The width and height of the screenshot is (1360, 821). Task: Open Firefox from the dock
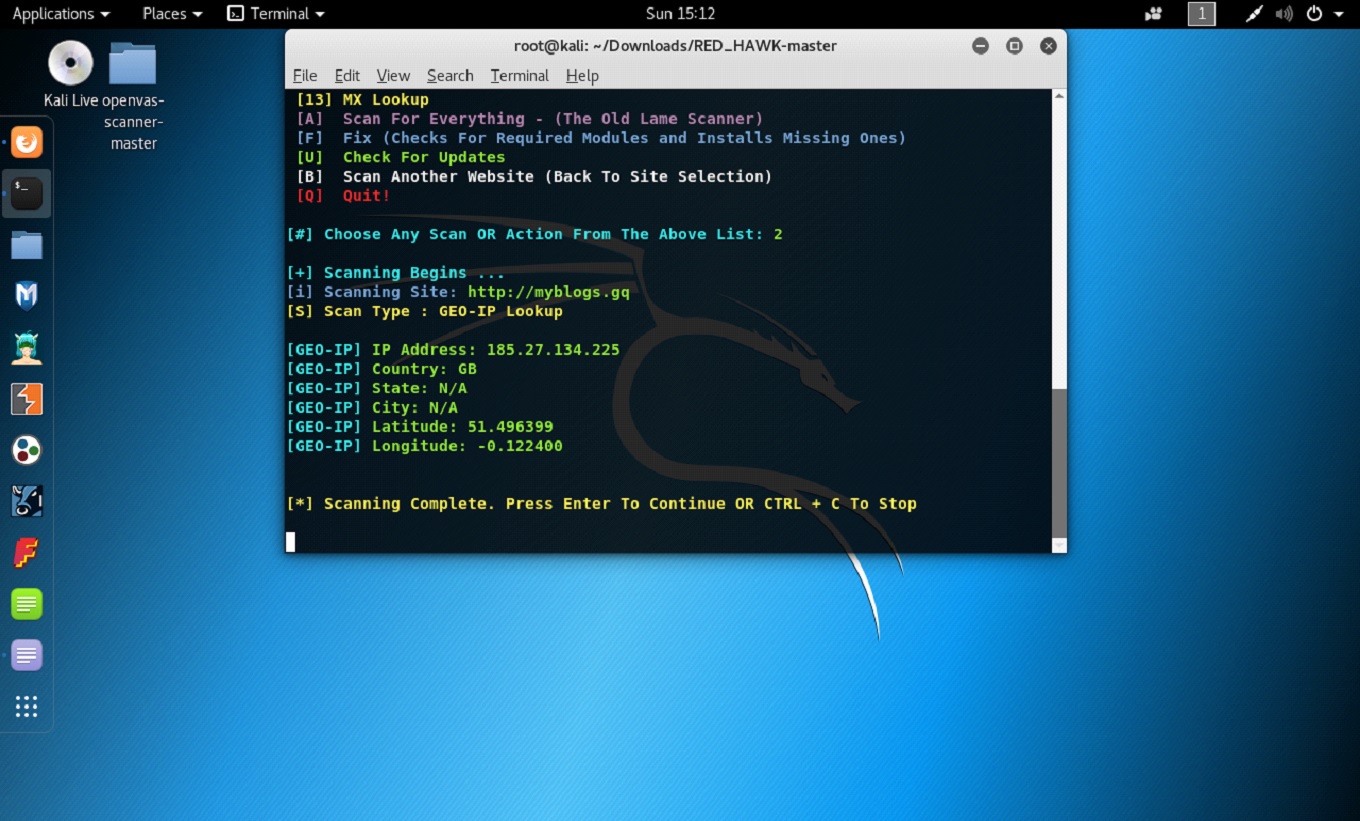(x=26, y=142)
